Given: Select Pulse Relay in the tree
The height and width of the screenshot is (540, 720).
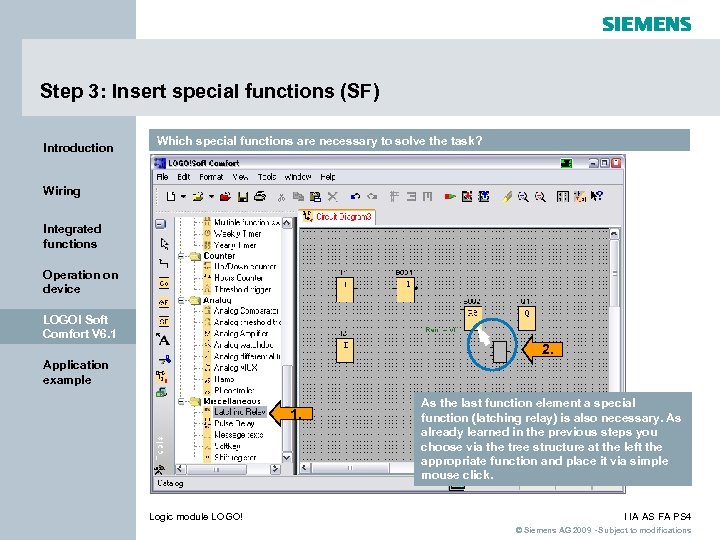Looking at the screenshot, I should (234, 423).
